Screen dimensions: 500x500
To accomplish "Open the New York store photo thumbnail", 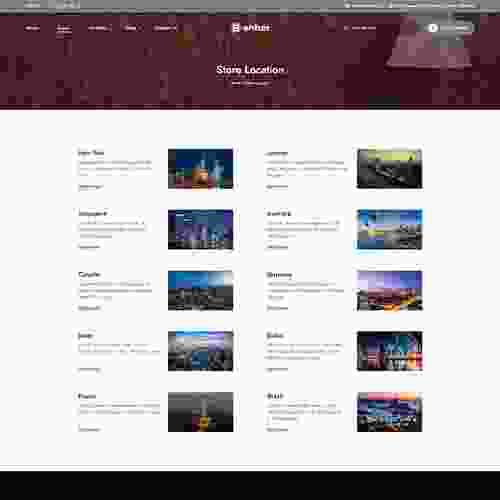I will pyautogui.click(x=200, y=169).
